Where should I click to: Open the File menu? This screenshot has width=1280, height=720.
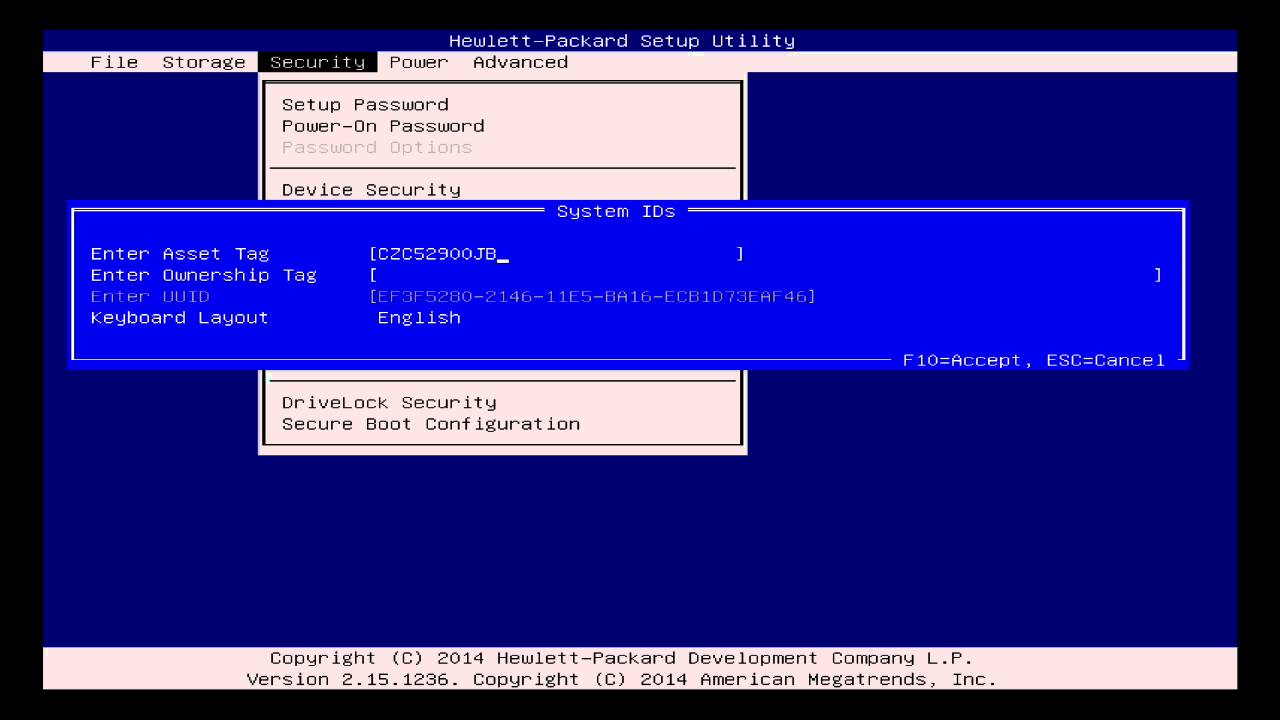pos(114,62)
